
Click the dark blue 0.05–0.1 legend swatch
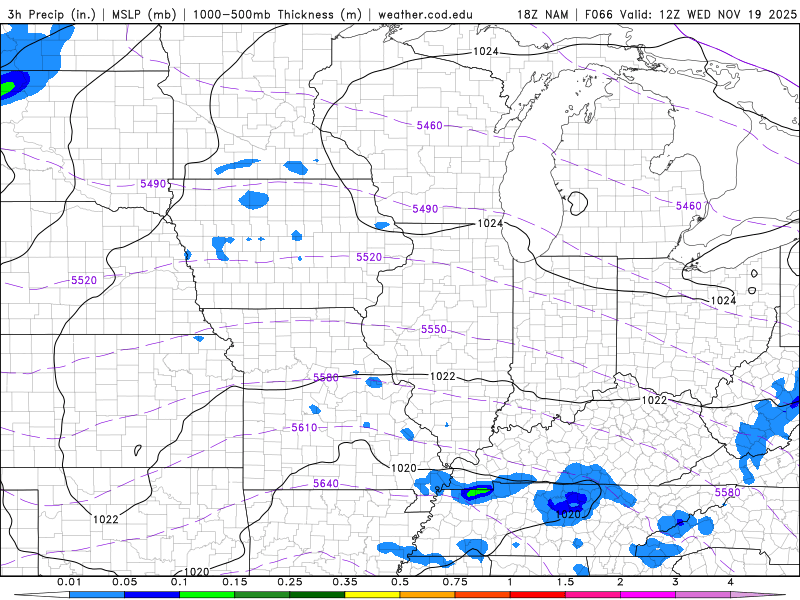152,595
